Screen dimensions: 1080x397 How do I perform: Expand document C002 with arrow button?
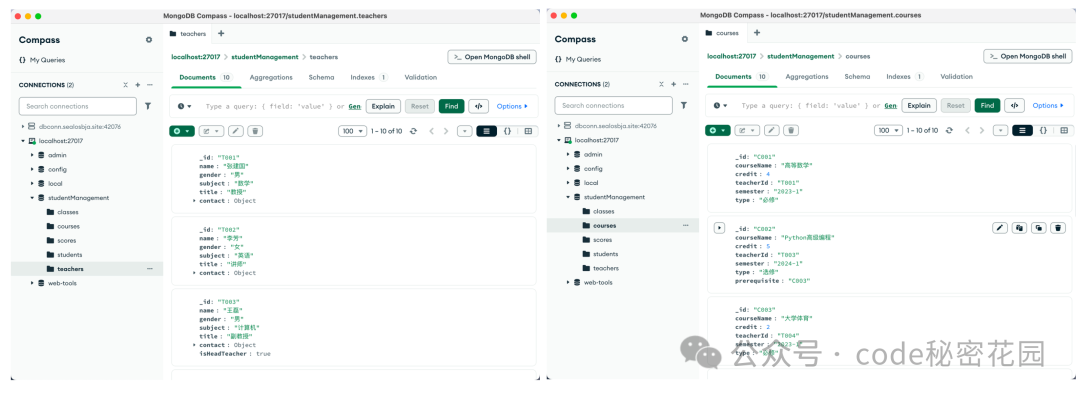point(719,227)
